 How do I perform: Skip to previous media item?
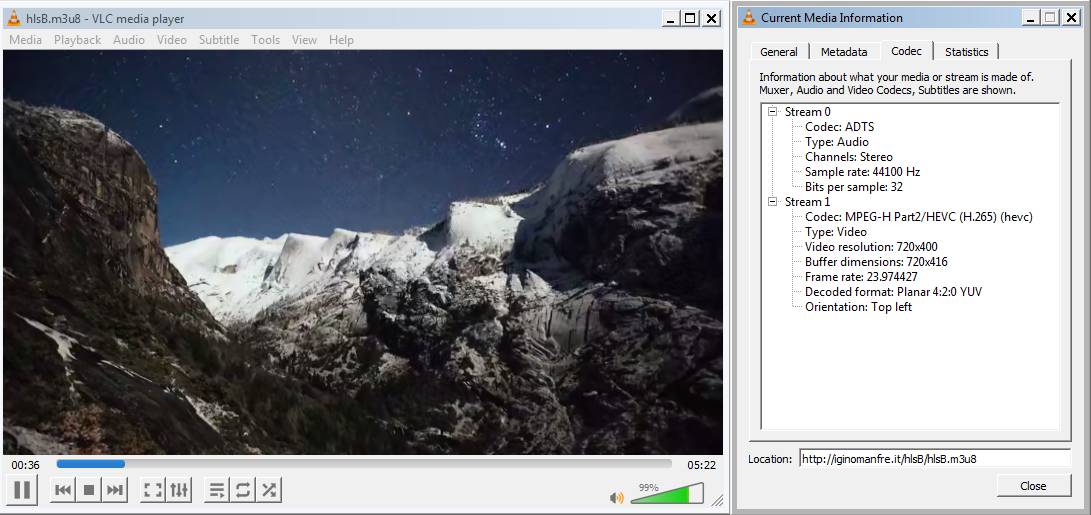click(63, 491)
